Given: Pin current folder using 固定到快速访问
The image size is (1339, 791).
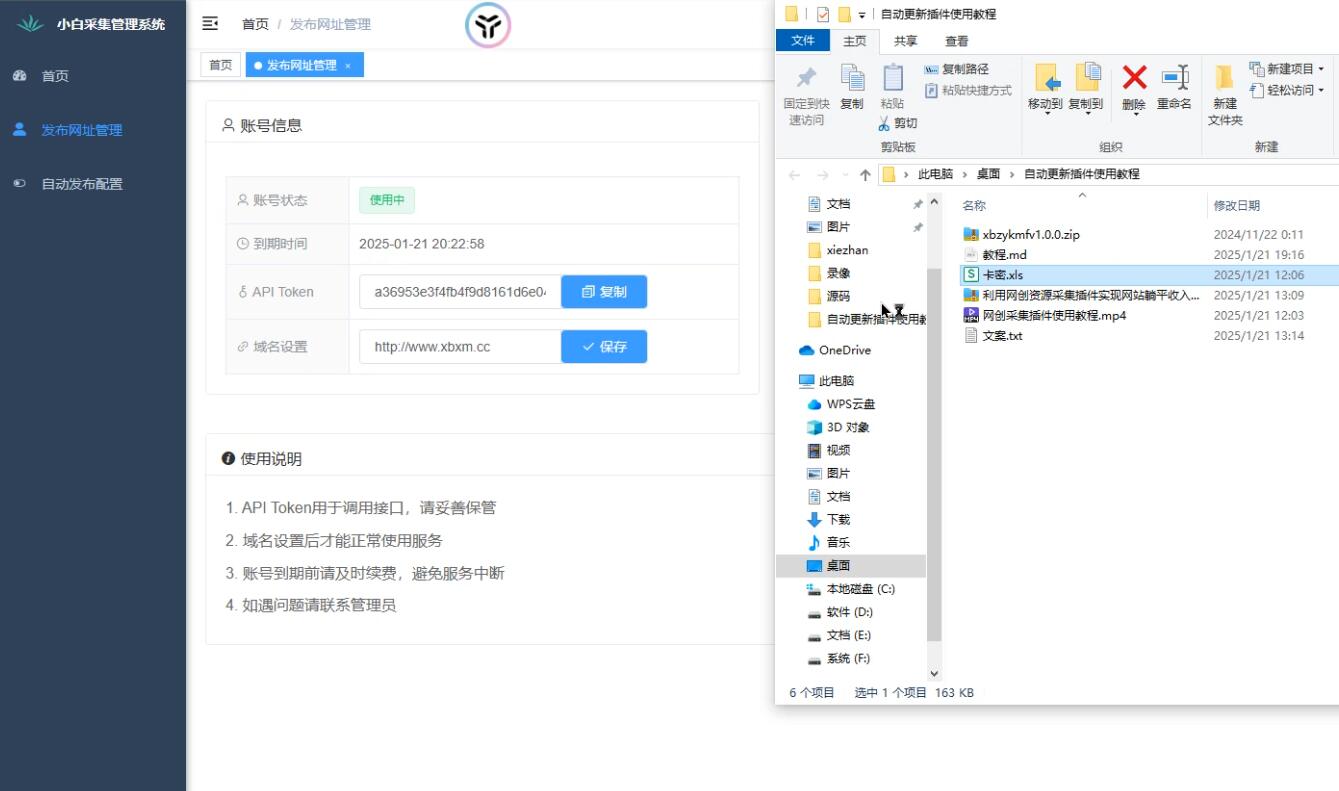Looking at the screenshot, I should pyautogui.click(x=806, y=95).
